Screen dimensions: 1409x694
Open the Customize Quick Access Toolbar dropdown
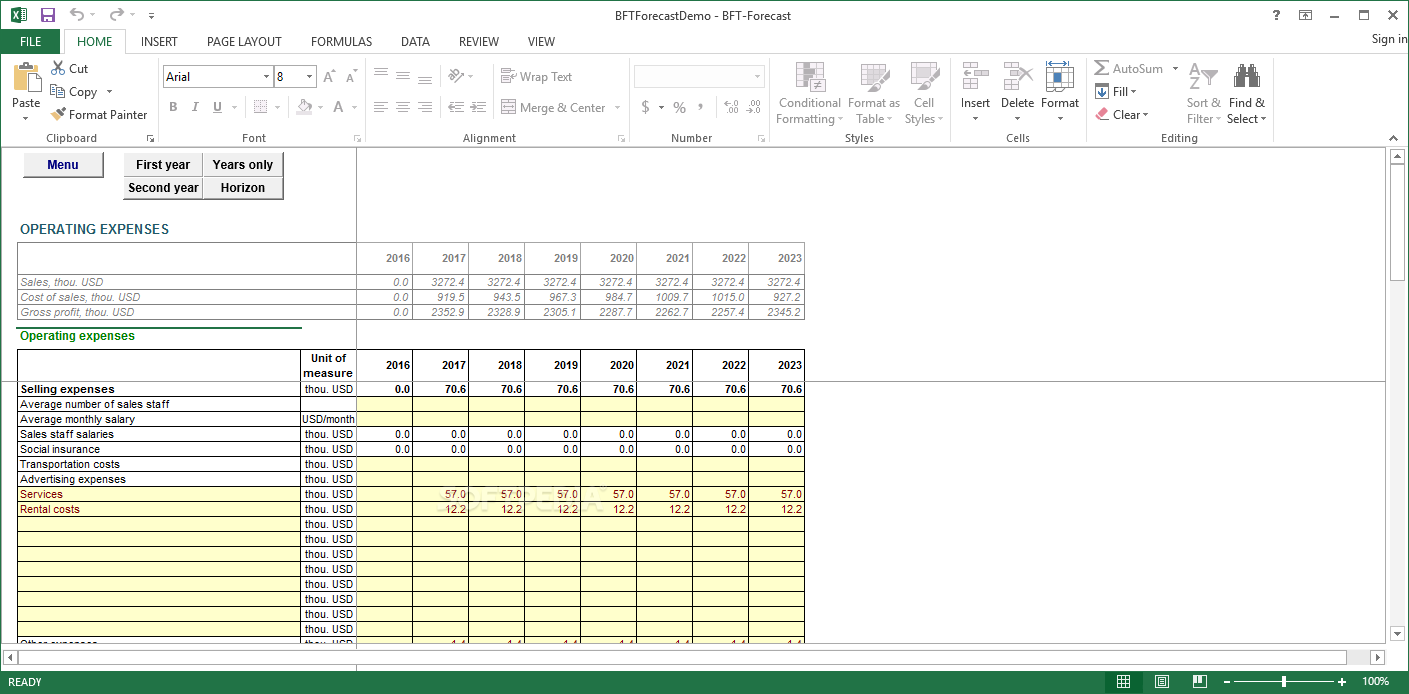coord(151,16)
